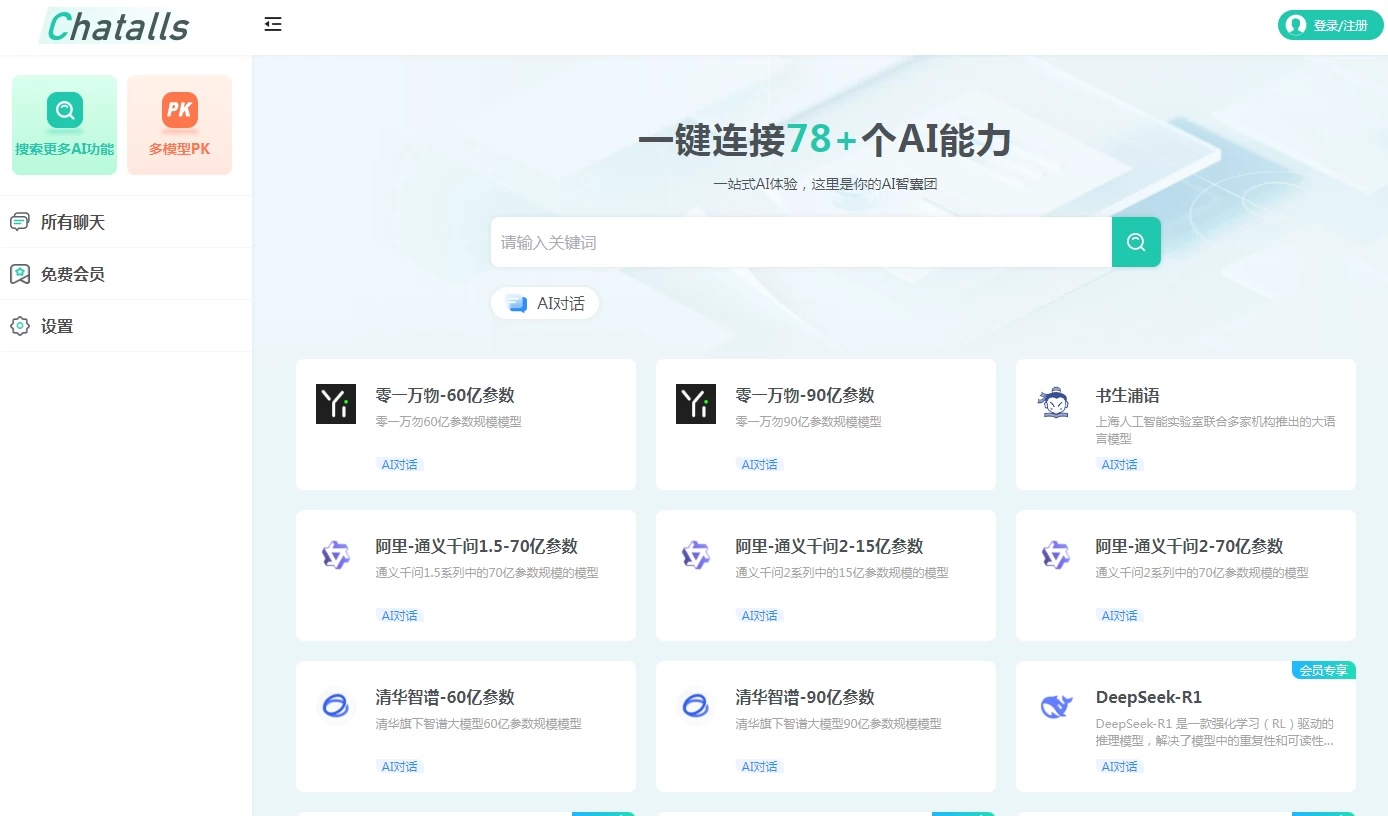Click the DeepSeek-R1 whale icon

[1056, 706]
